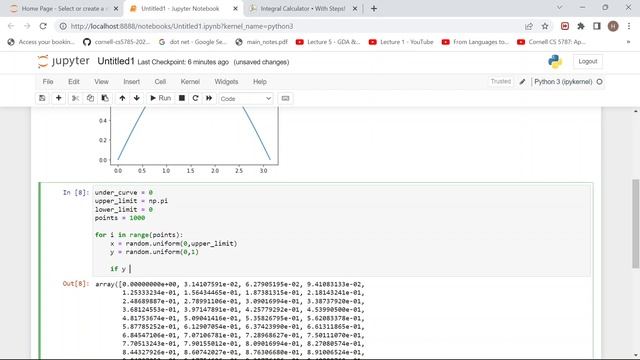Screen dimensions: 640x360
Task: Open the Extensions puzzle icon
Action: (x=581, y=26)
